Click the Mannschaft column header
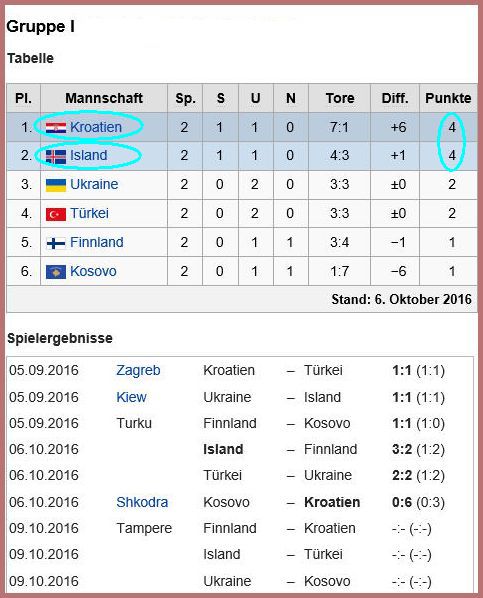The height and width of the screenshot is (598, 483). 104,98
